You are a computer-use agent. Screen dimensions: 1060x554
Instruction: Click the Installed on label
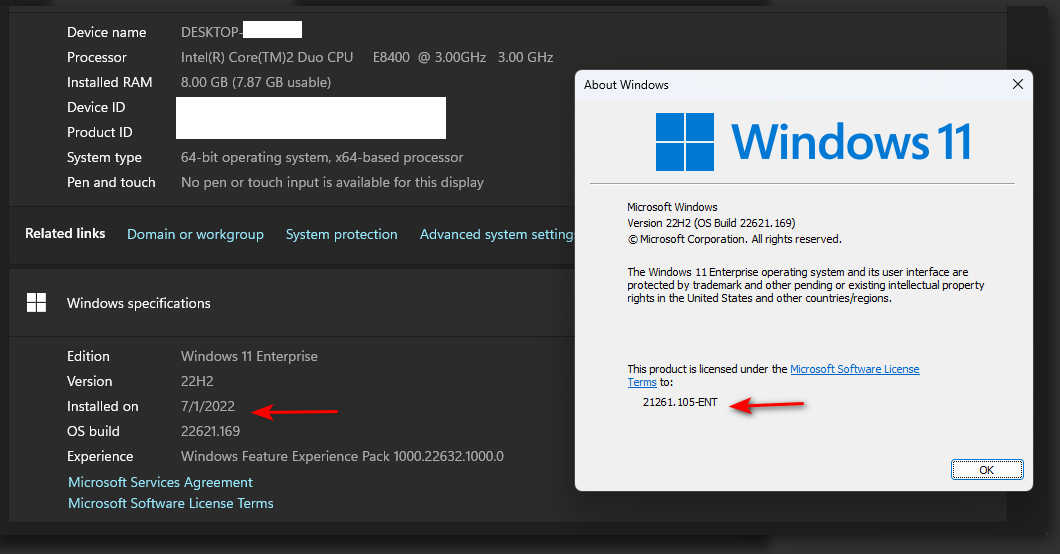103,406
